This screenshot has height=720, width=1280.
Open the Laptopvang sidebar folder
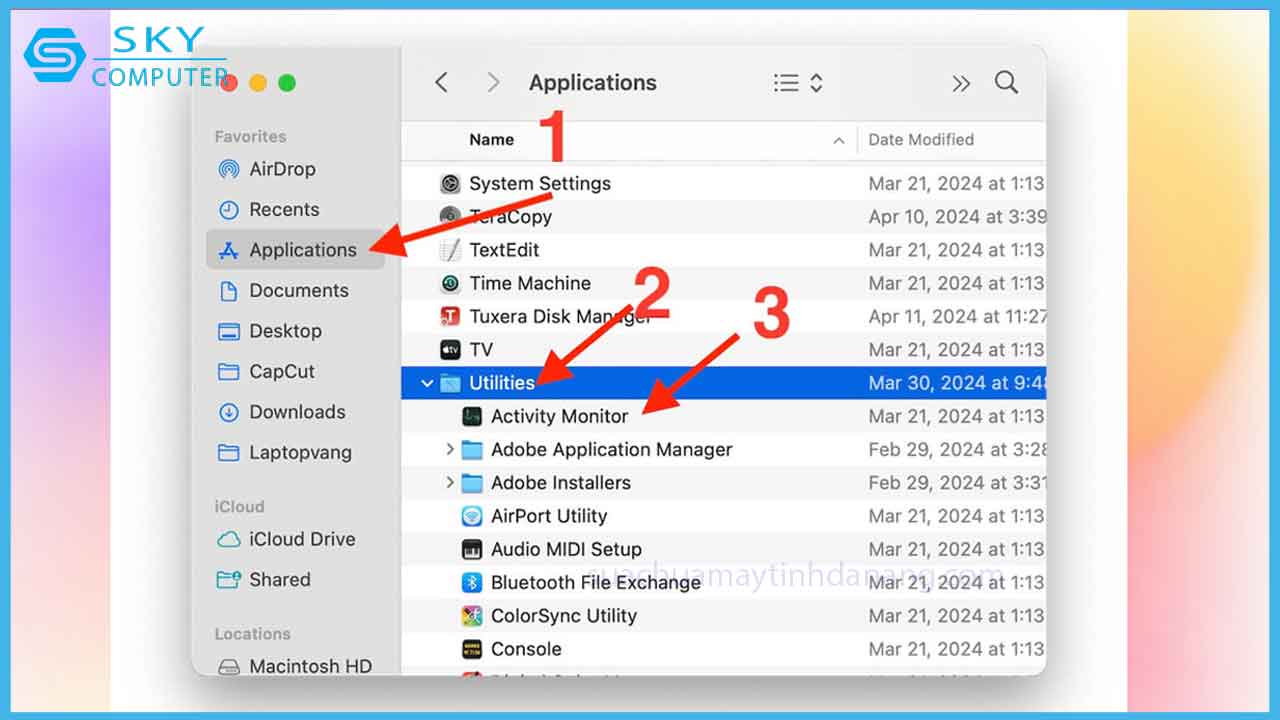click(x=285, y=452)
